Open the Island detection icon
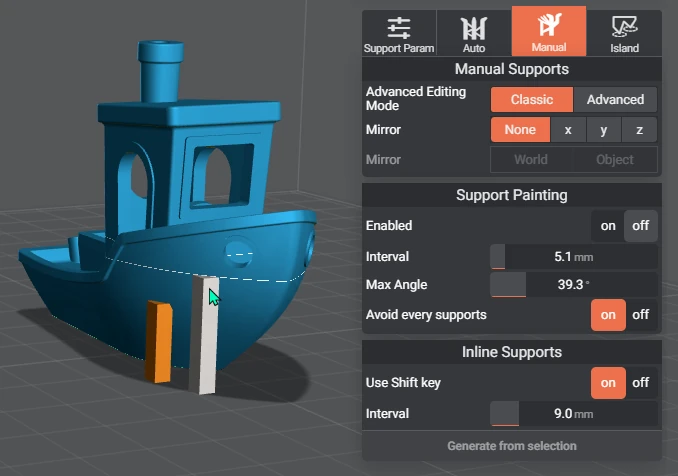The image size is (678, 476). coord(624,27)
